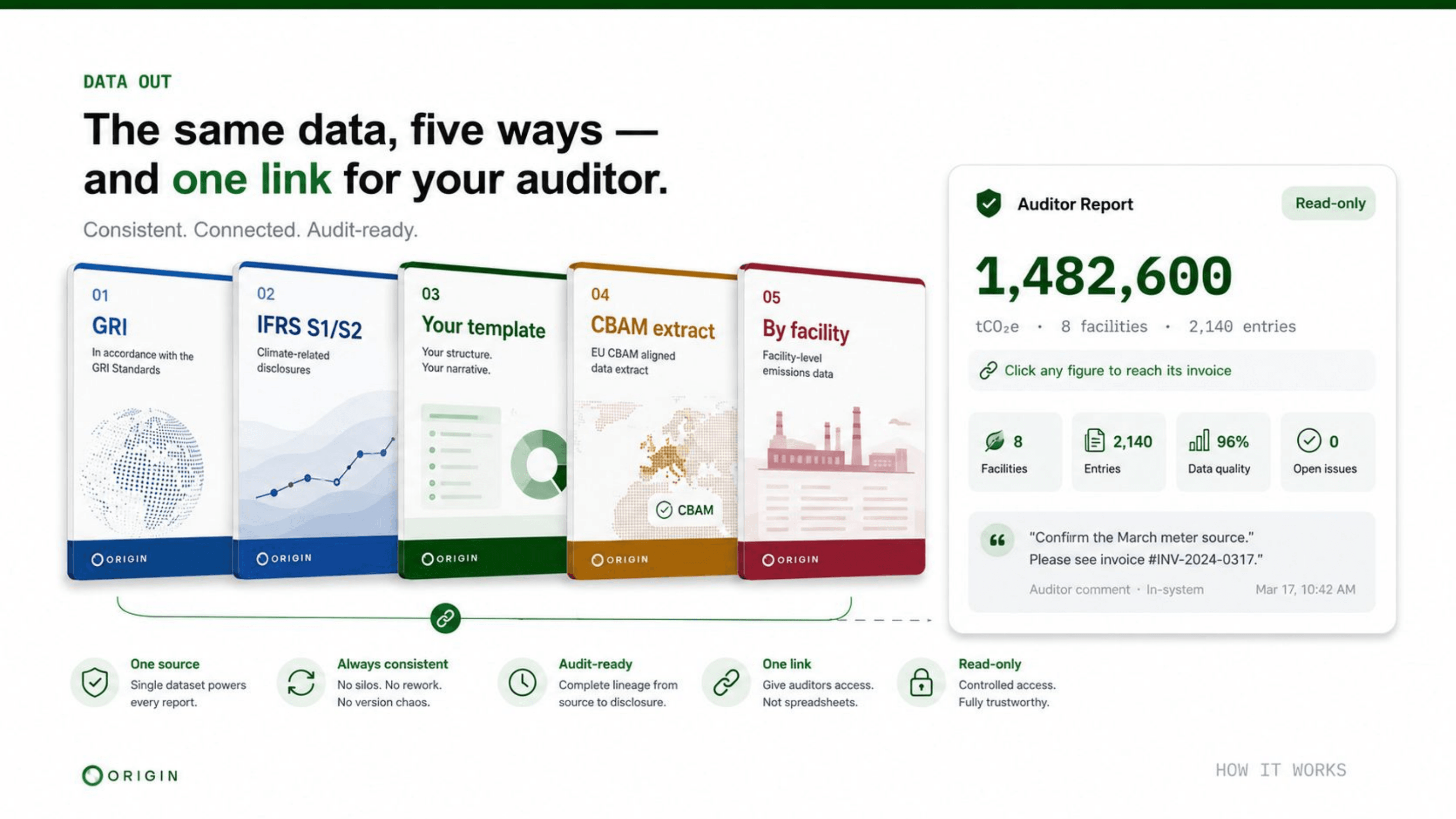The height and width of the screenshot is (819, 1456).
Task: Click the '01' number on the GRI card
Action: [100, 295]
